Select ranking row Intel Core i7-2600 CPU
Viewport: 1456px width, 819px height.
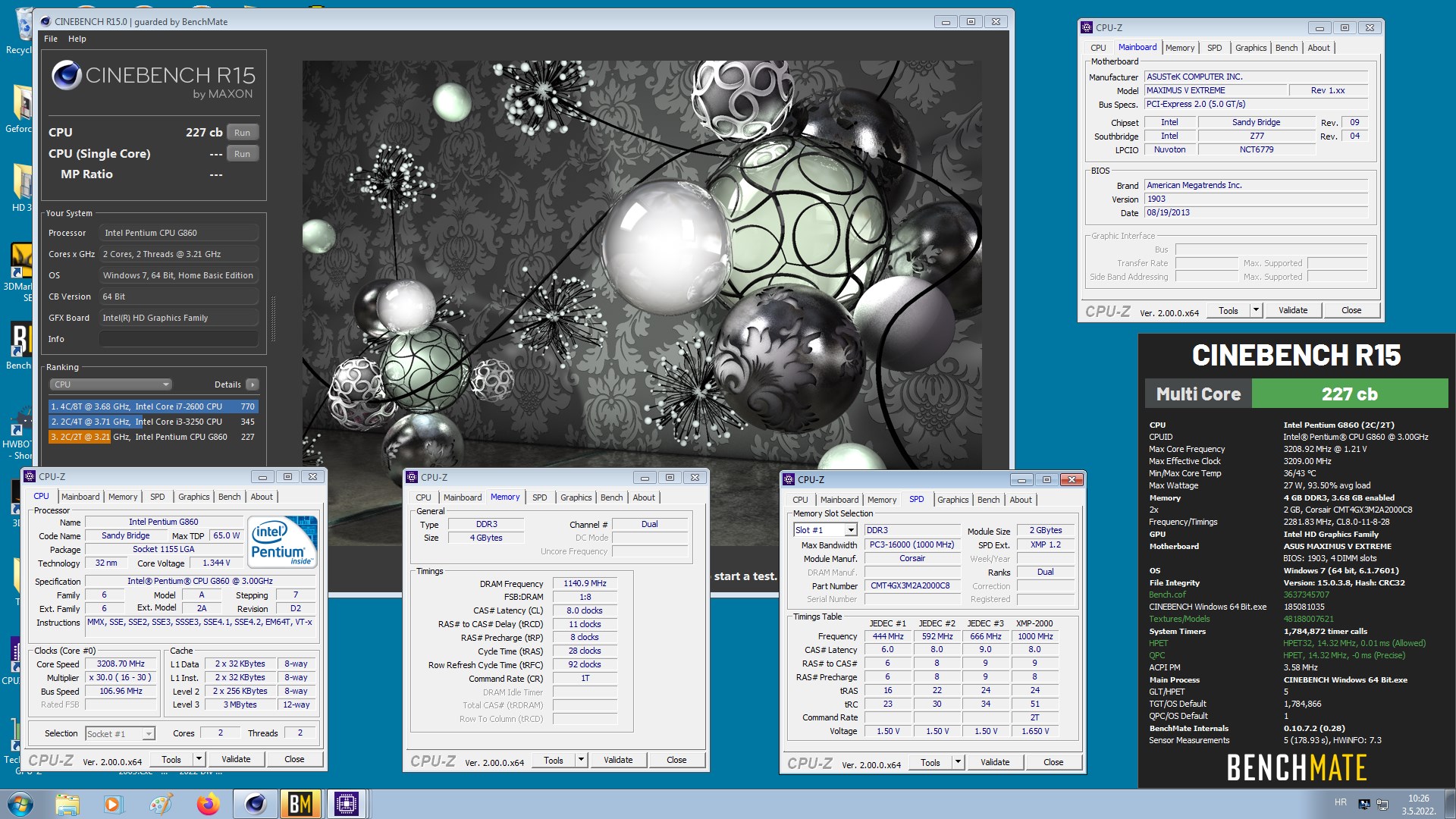tap(153, 406)
